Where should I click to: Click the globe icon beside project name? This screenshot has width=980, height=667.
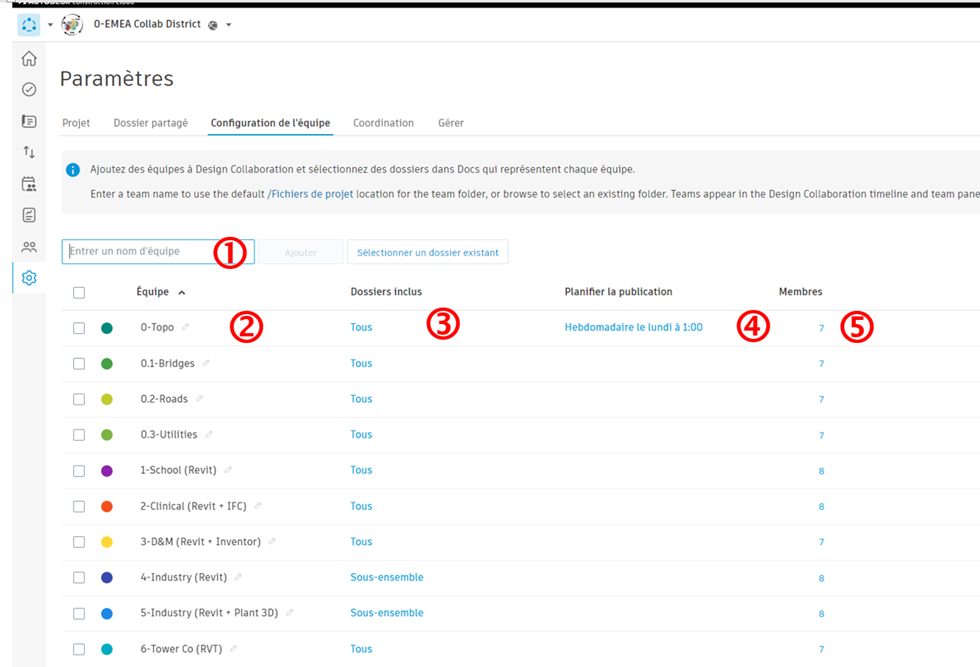[x=213, y=25]
